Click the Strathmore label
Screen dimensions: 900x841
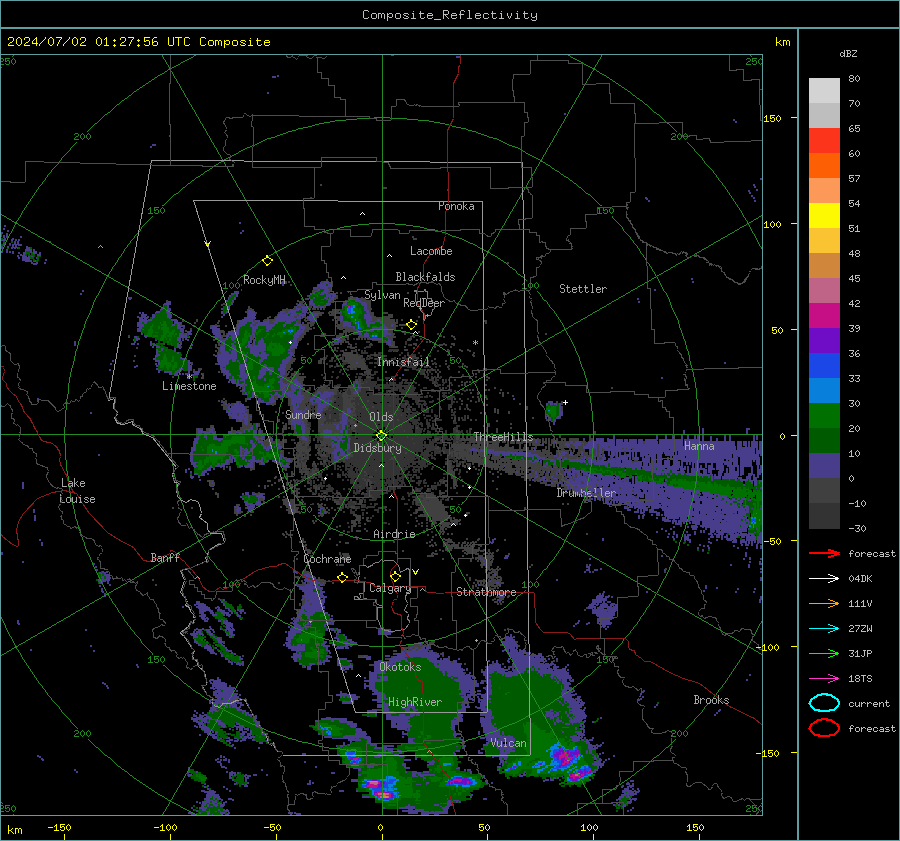click(x=486, y=592)
